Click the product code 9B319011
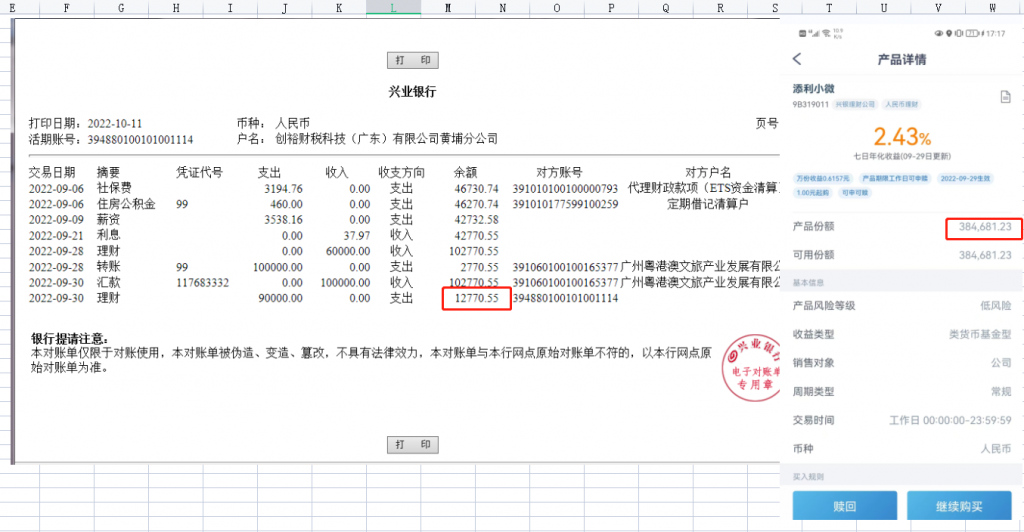The width and height of the screenshot is (1024, 532). (810, 104)
